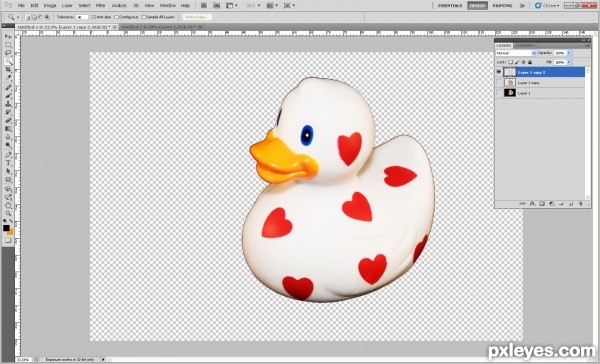This screenshot has height=364, width=600.
Task: Hide Layer 1 copy 2 with eye icon
Action: pos(499,72)
